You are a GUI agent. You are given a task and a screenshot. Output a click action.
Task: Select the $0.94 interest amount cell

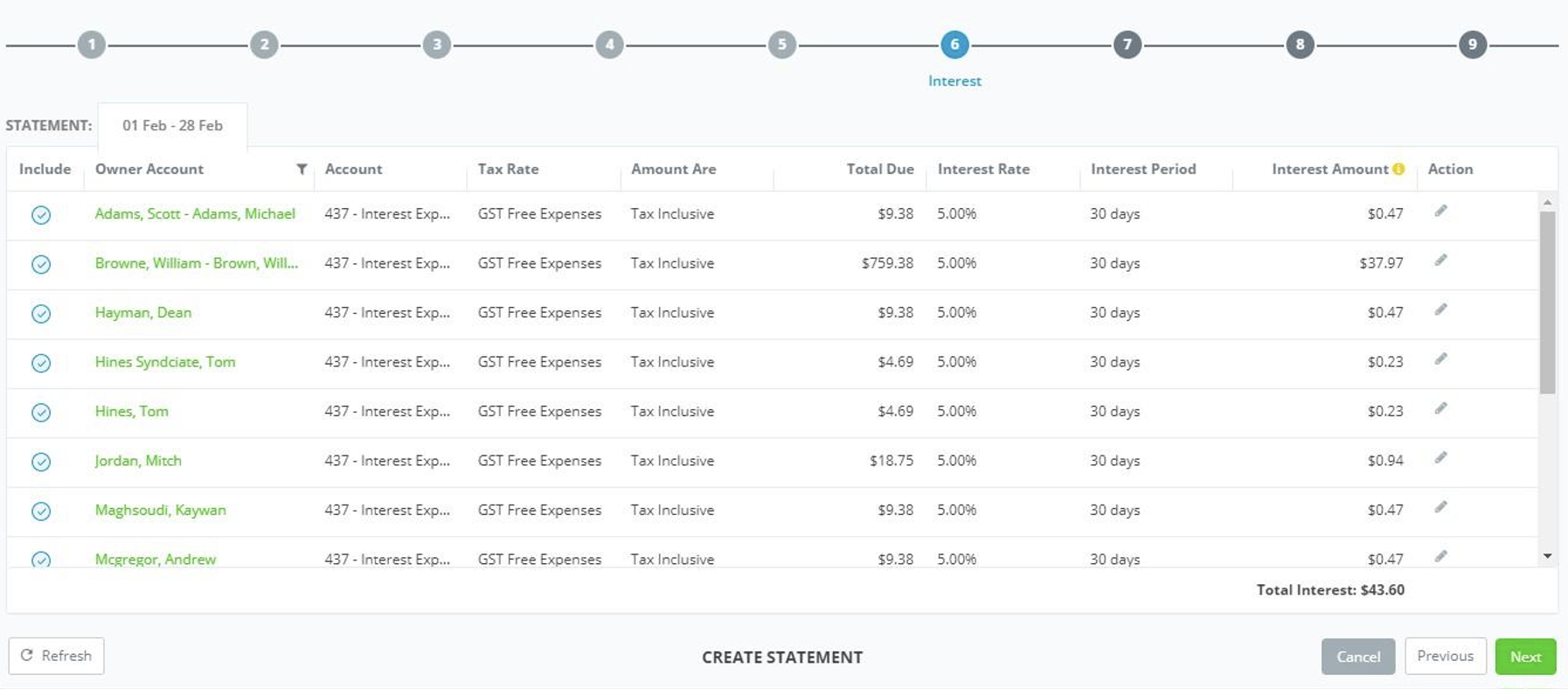pyautogui.click(x=1385, y=460)
